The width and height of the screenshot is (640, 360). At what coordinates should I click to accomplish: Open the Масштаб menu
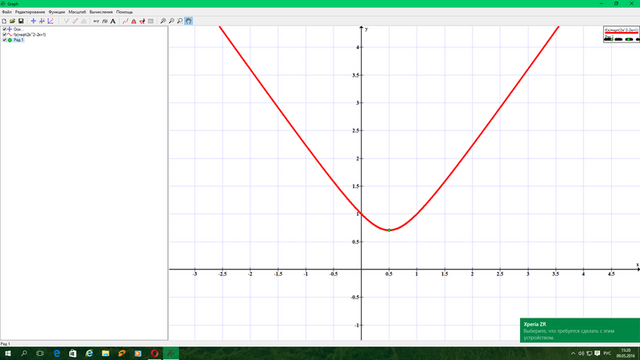tap(77, 12)
